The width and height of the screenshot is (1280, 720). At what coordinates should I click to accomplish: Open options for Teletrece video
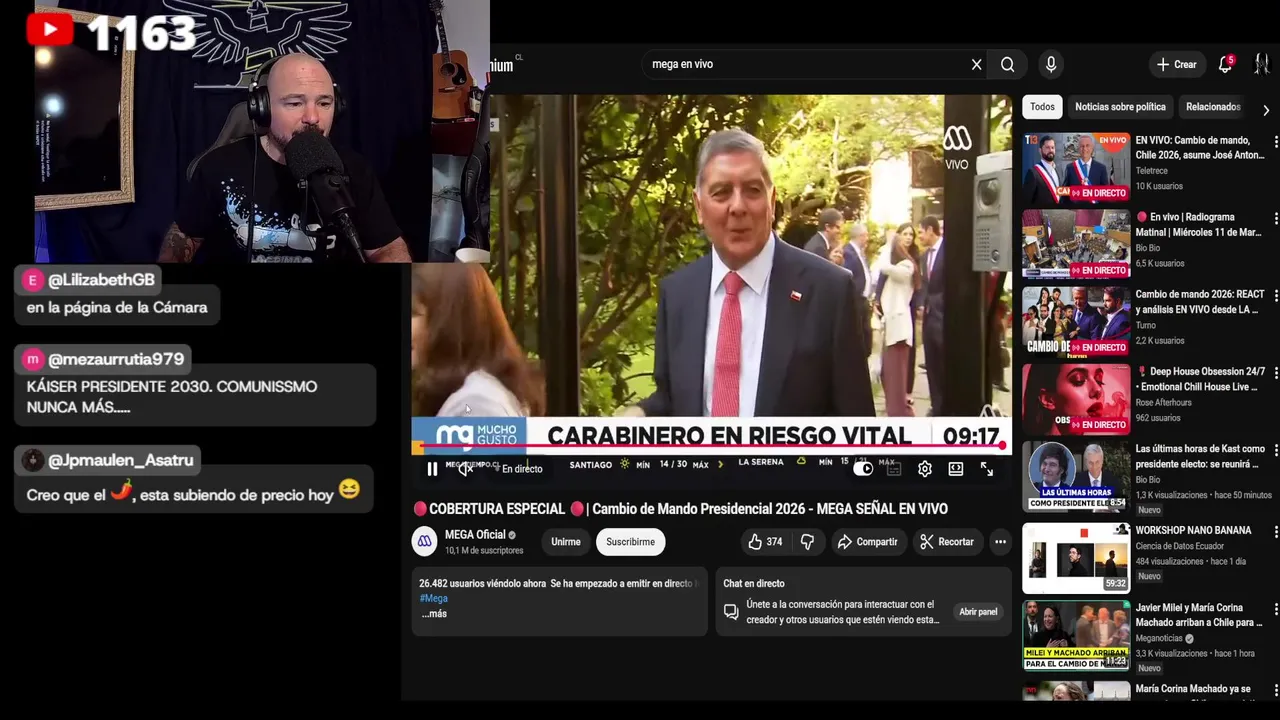(x=1275, y=142)
